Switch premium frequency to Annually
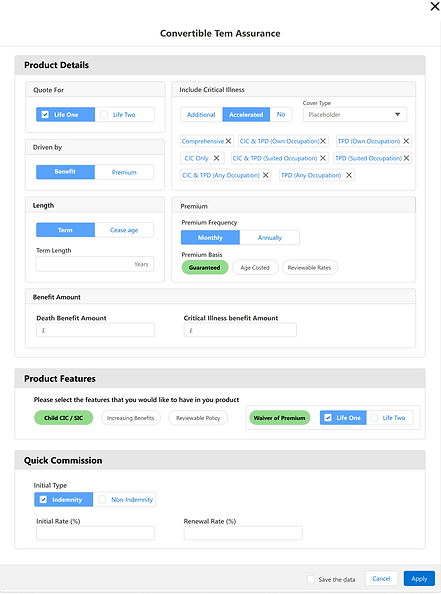 click(x=269, y=238)
